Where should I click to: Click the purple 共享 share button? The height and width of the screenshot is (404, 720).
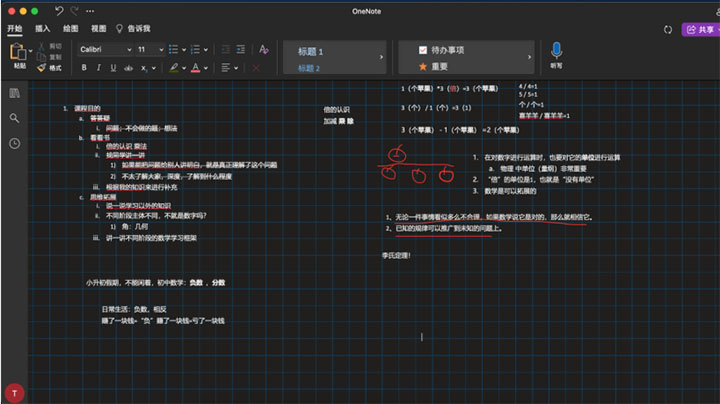[699, 30]
